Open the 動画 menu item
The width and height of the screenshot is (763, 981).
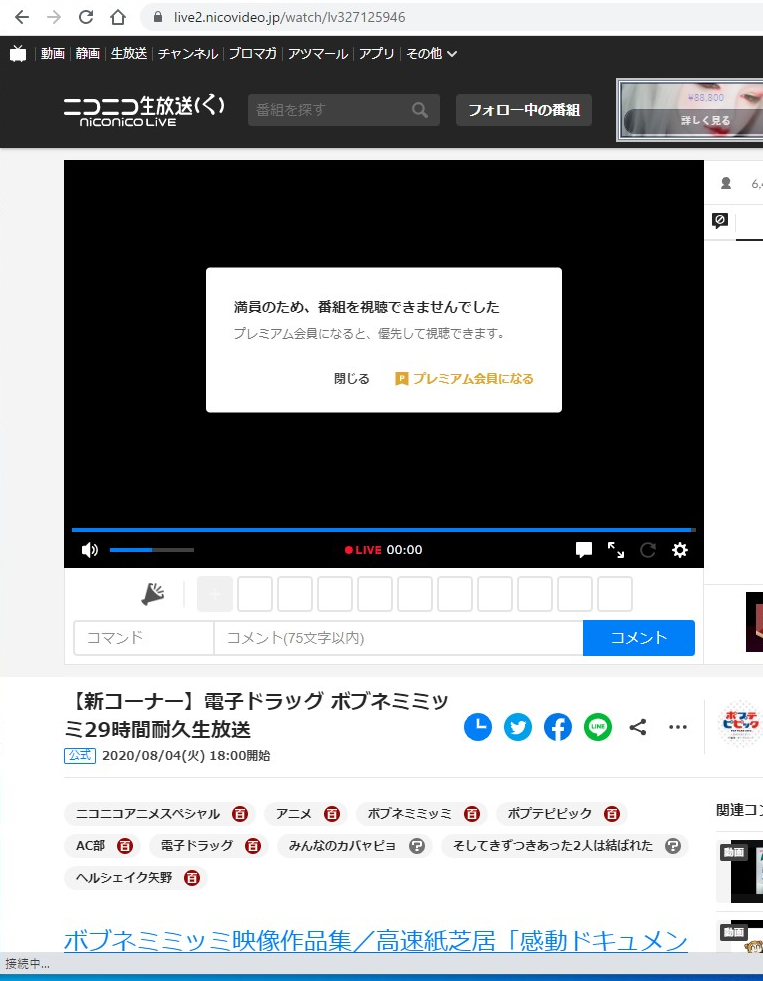(x=53, y=54)
